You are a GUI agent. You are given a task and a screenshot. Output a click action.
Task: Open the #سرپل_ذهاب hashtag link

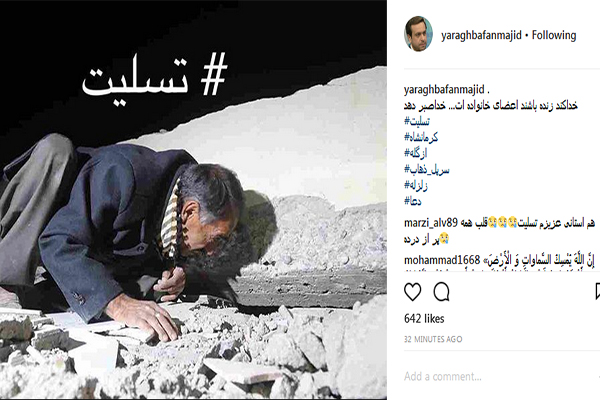click(x=427, y=169)
